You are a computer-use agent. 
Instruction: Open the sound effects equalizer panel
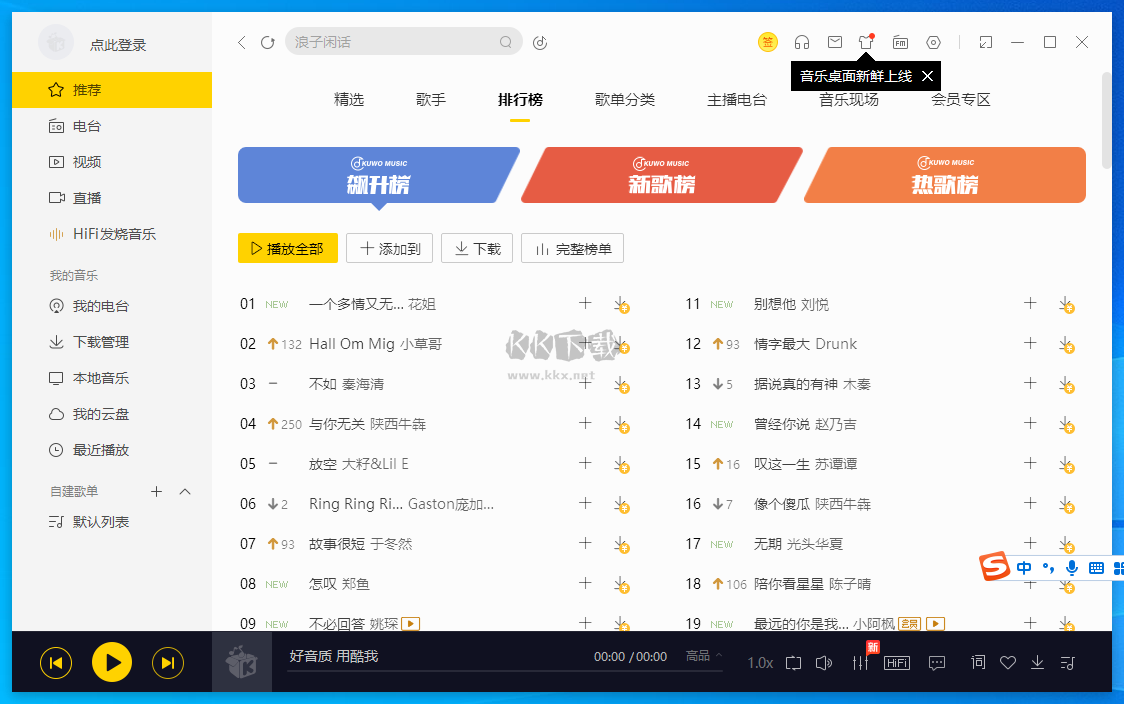860,662
